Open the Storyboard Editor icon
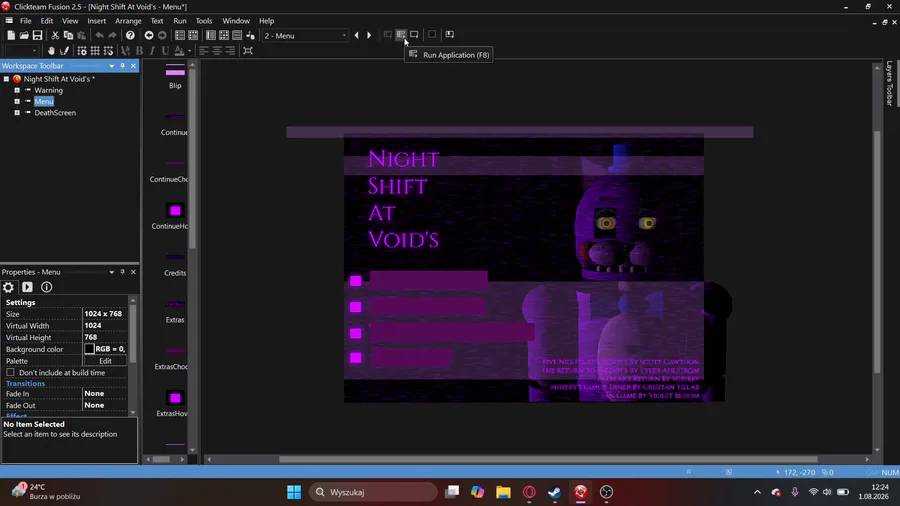Image resolution: width=900 pixels, height=506 pixels. point(180,36)
